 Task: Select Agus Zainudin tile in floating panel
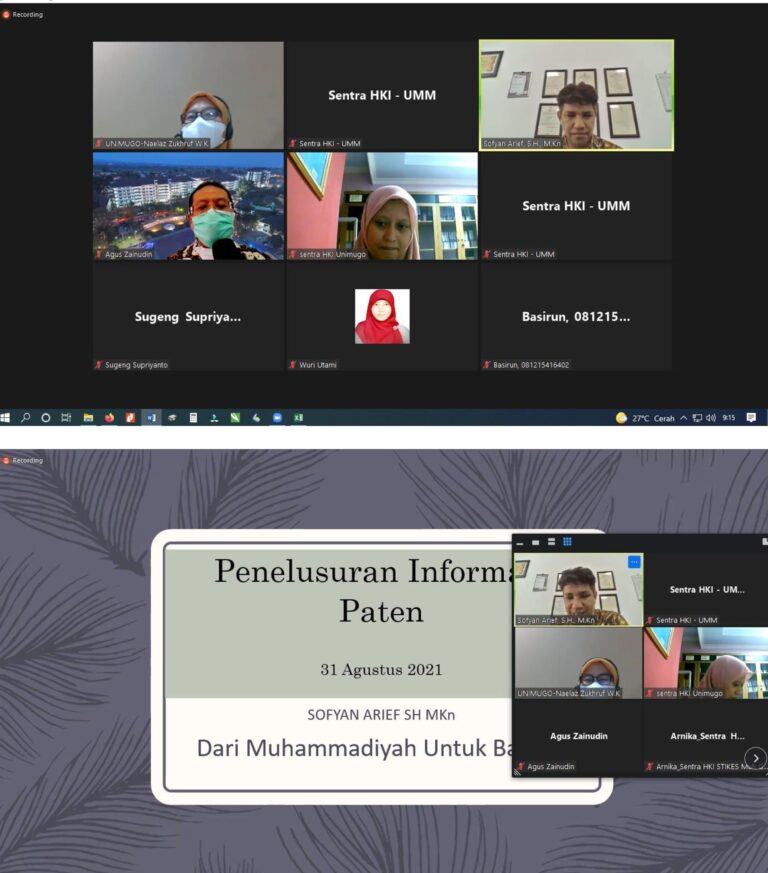click(x=579, y=737)
